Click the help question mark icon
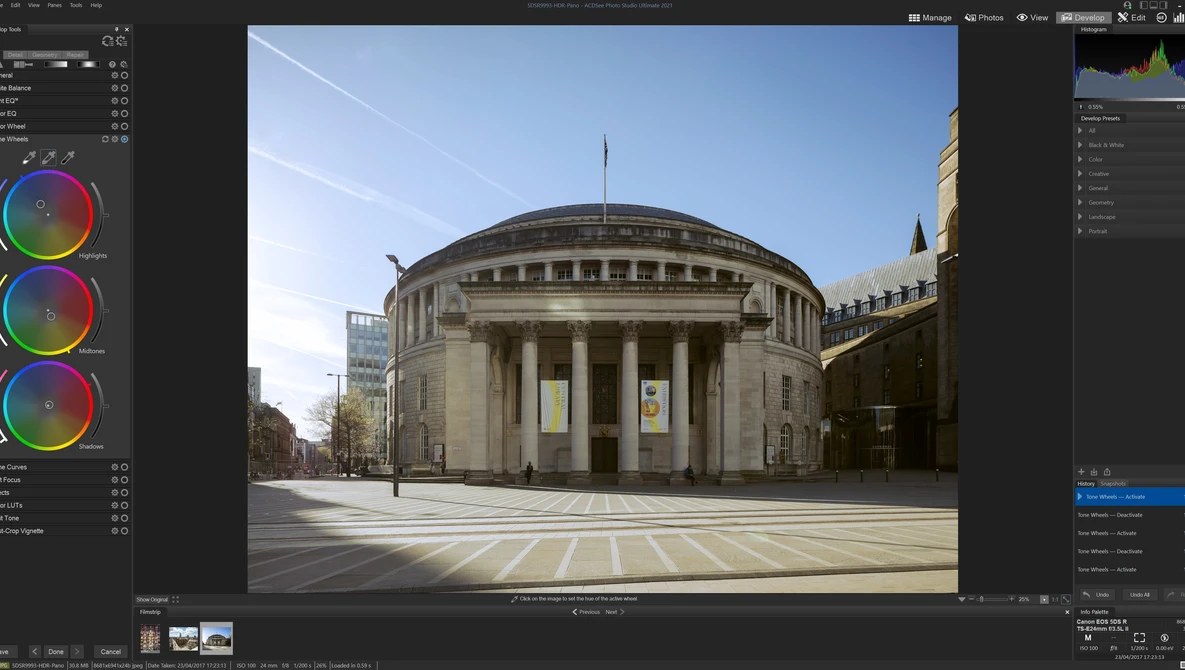 coord(112,64)
